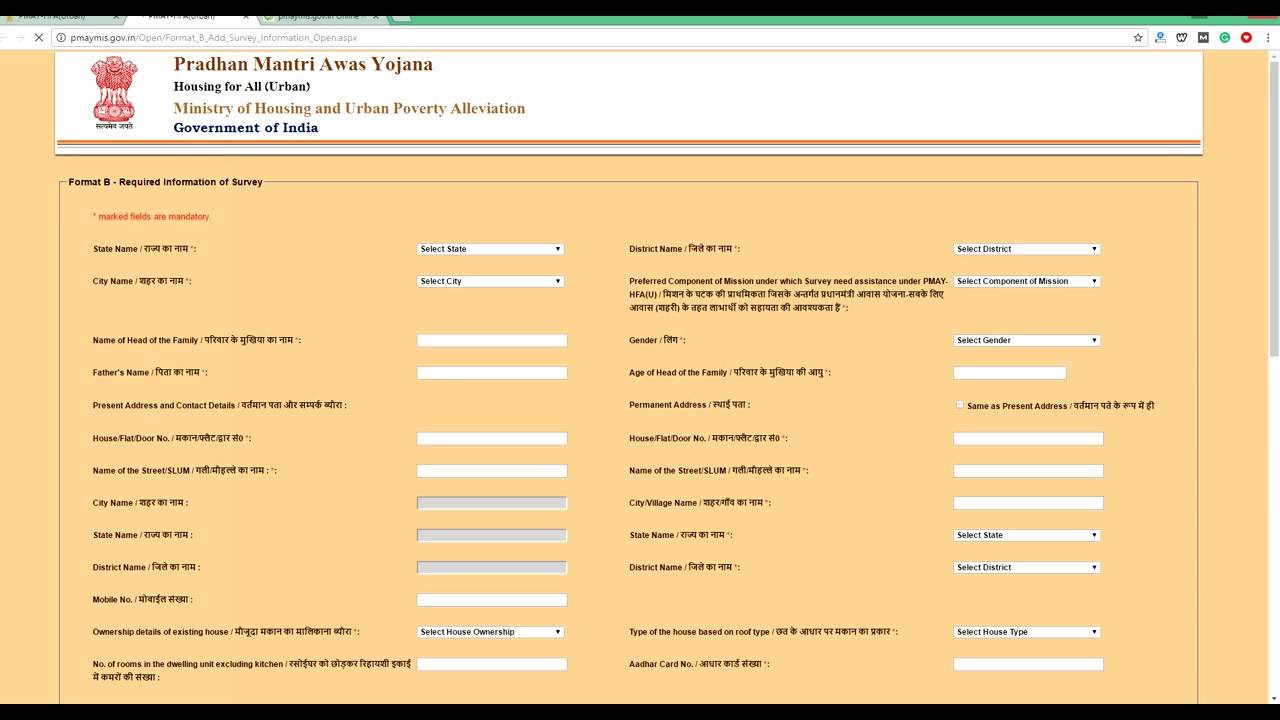Click the number of rooms input field

point(492,664)
